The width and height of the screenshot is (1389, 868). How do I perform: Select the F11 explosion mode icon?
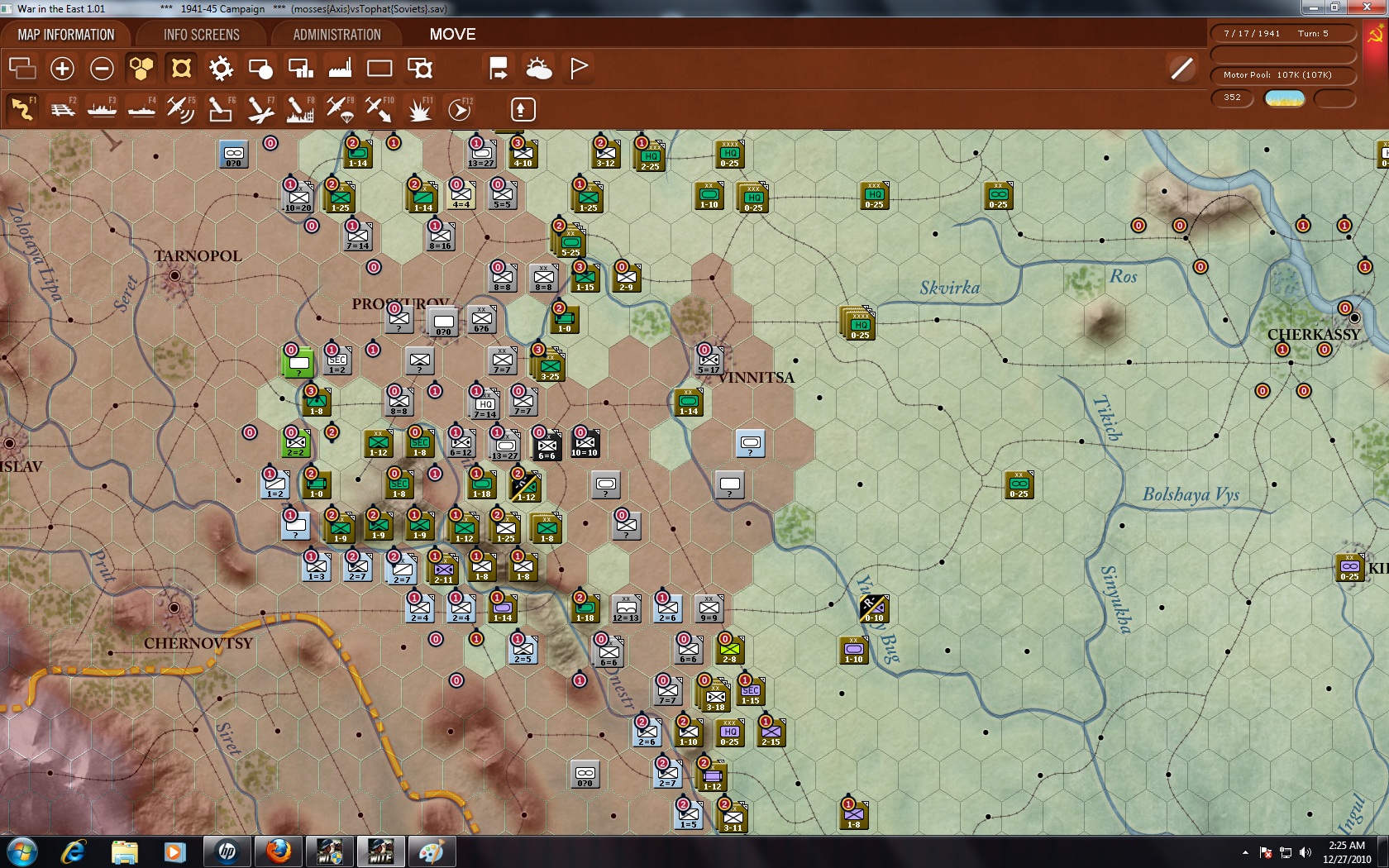420,109
